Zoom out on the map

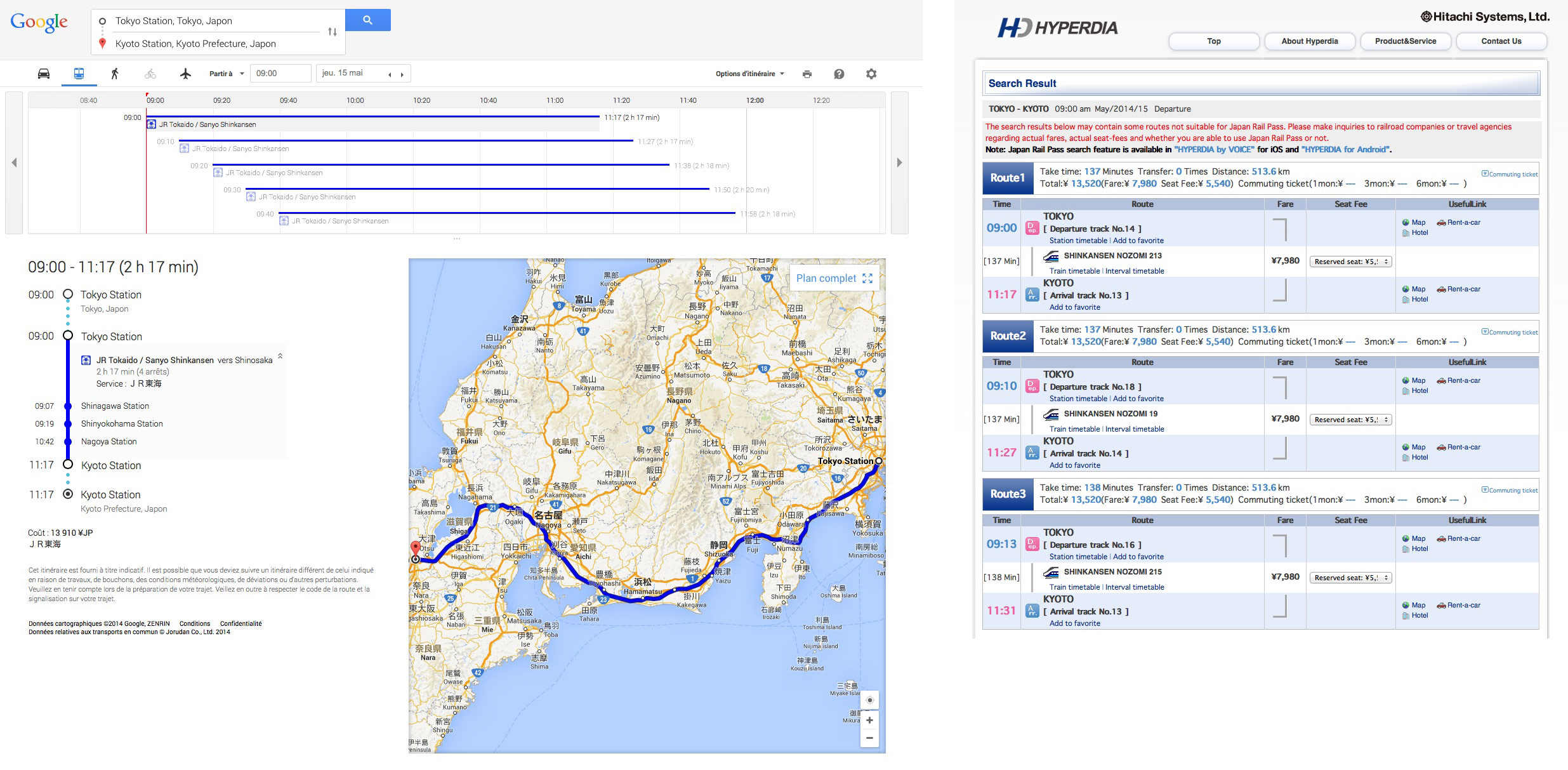coord(869,738)
